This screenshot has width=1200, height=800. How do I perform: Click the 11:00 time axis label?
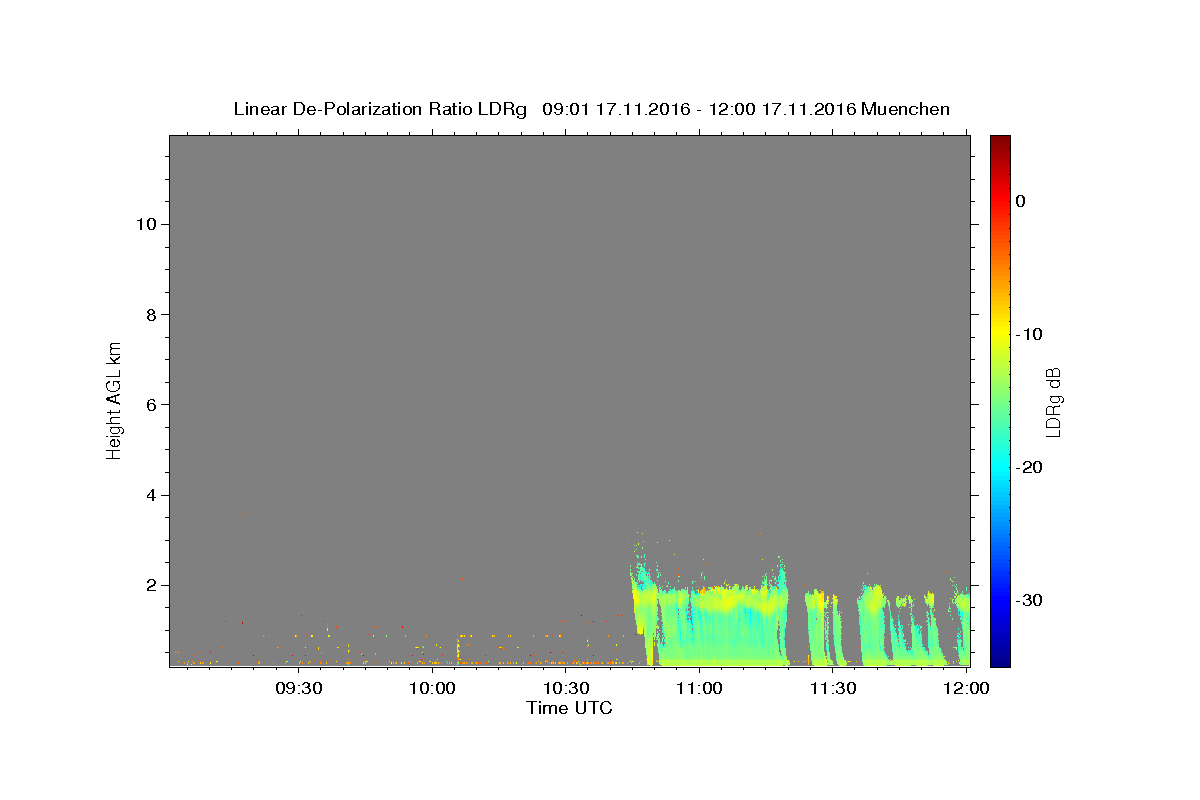pyautogui.click(x=699, y=689)
